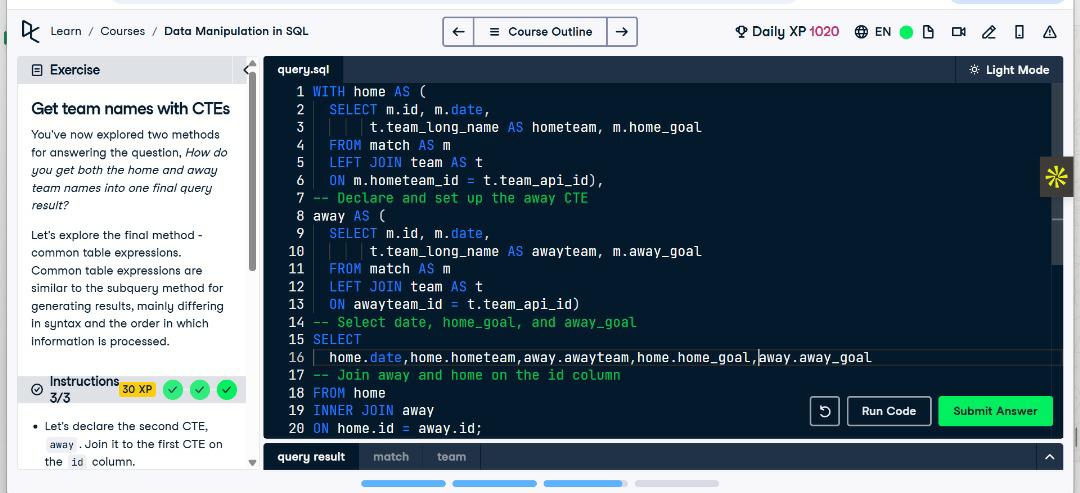Switch to the query.sql tab
This screenshot has width=1080, height=493.
tap(303, 70)
